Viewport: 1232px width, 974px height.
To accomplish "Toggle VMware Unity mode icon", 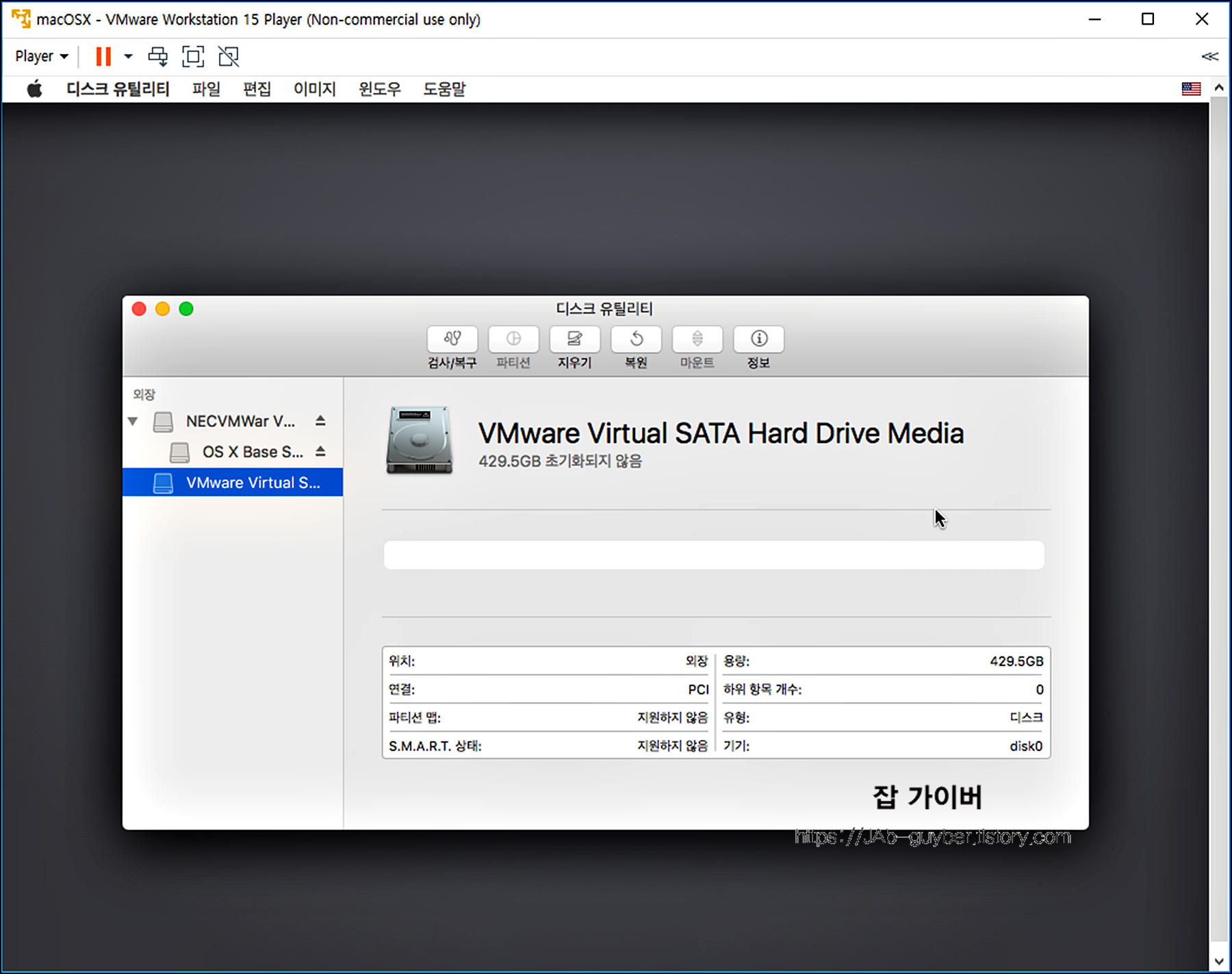I will click(229, 56).
